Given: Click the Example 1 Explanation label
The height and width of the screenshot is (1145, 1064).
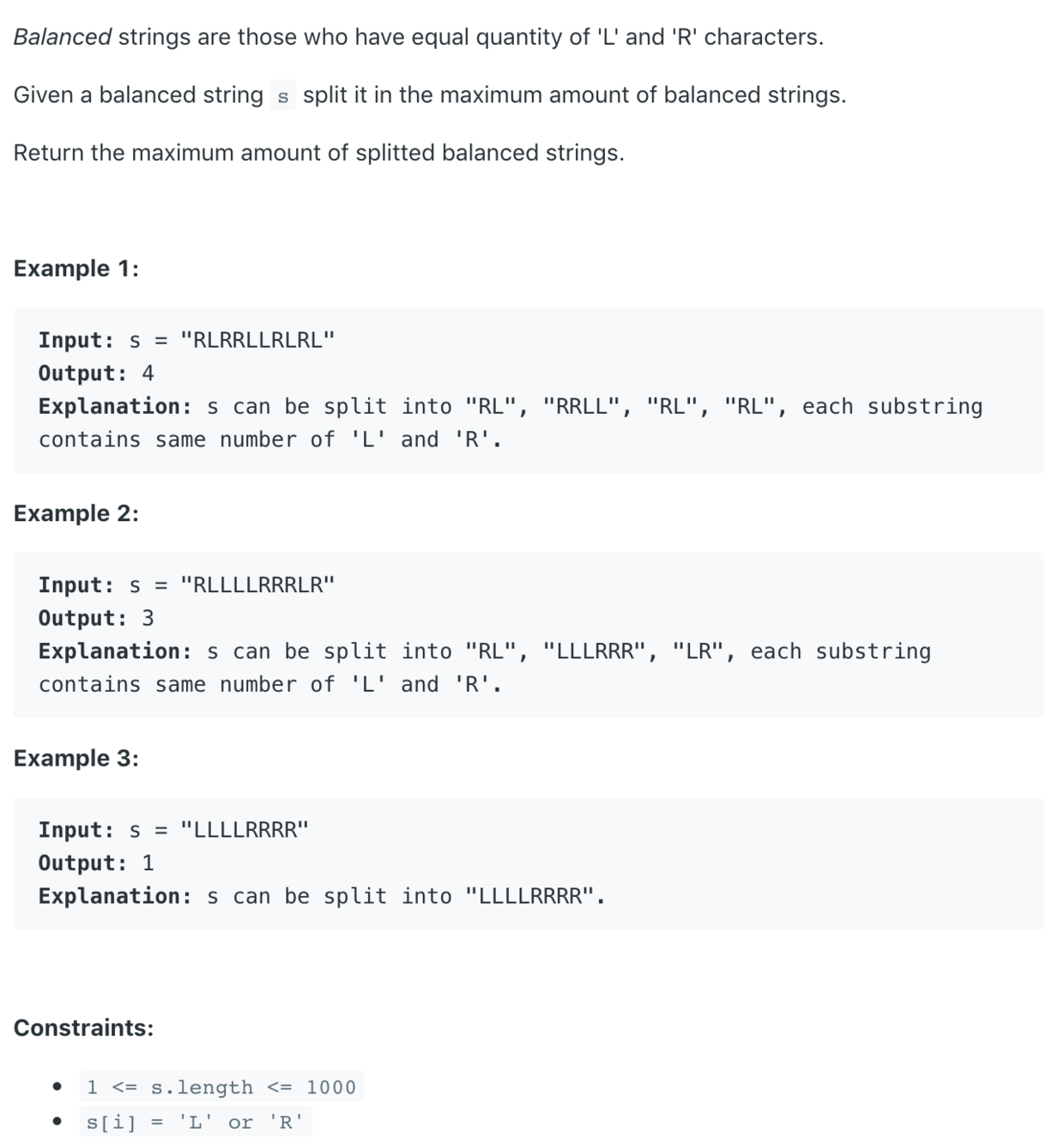Looking at the screenshot, I should 116,407.
